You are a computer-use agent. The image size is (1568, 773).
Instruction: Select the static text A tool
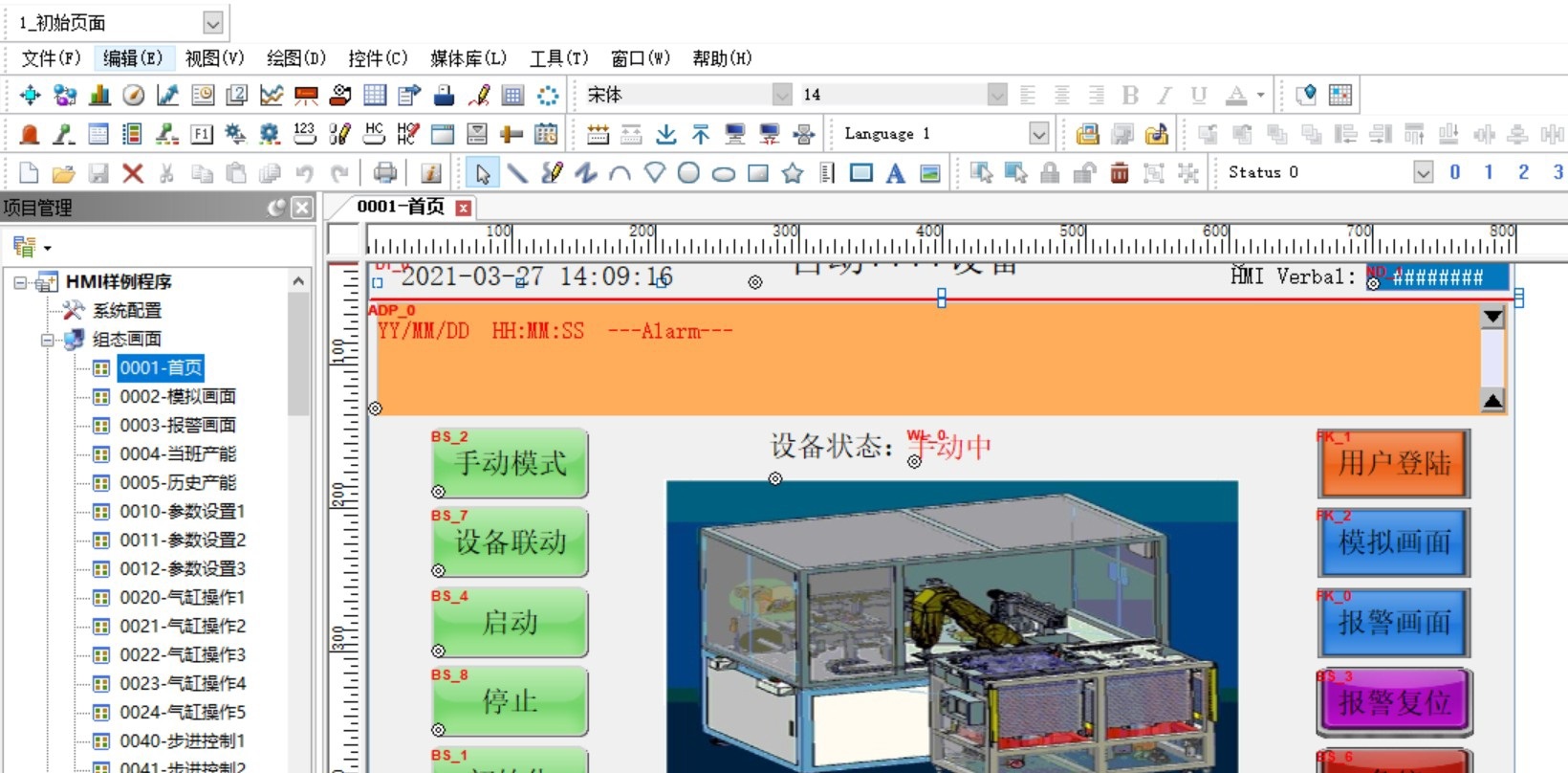(x=895, y=173)
